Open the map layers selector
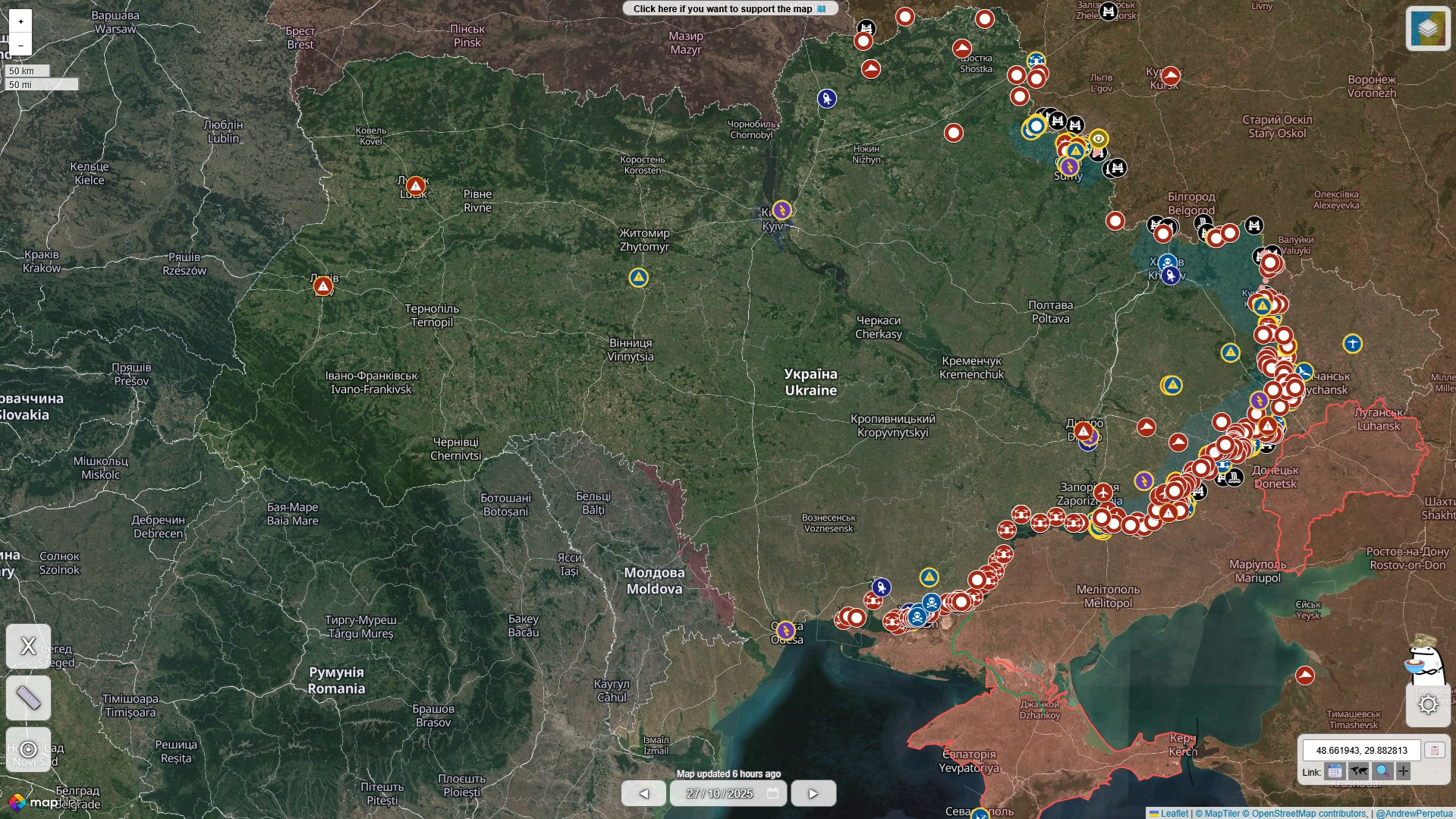The height and width of the screenshot is (819, 1456). [x=1427, y=29]
